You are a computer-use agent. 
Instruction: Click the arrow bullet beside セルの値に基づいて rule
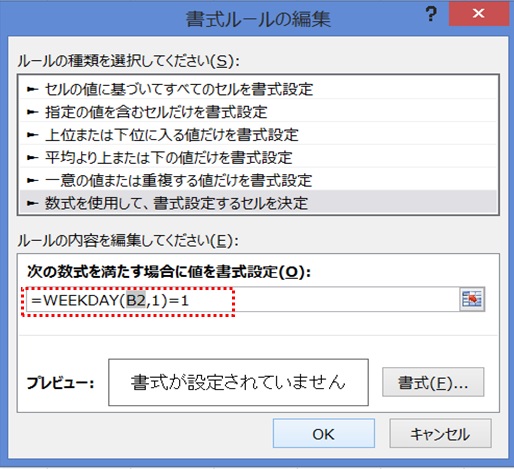point(32,89)
